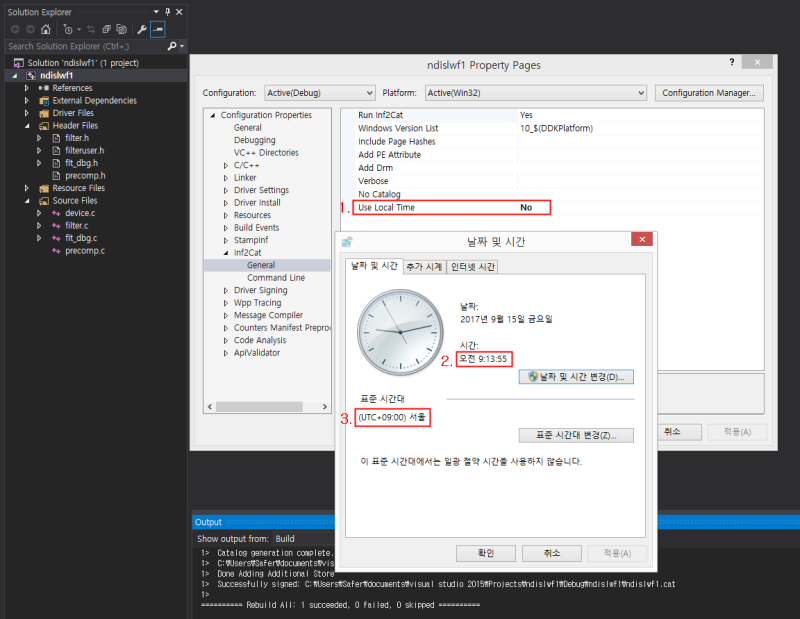Collapse the Inf2Cat property node
The height and width of the screenshot is (619, 800).
(226, 253)
